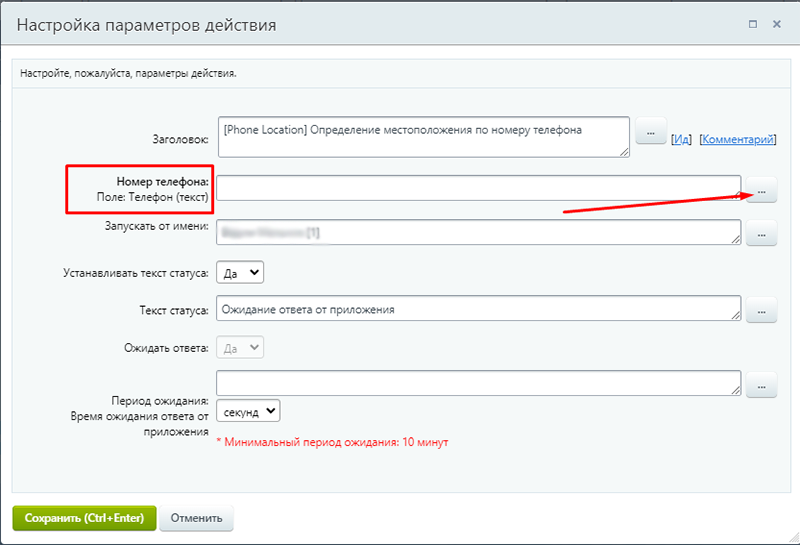Focus the Заголовок text field

click(x=422, y=137)
